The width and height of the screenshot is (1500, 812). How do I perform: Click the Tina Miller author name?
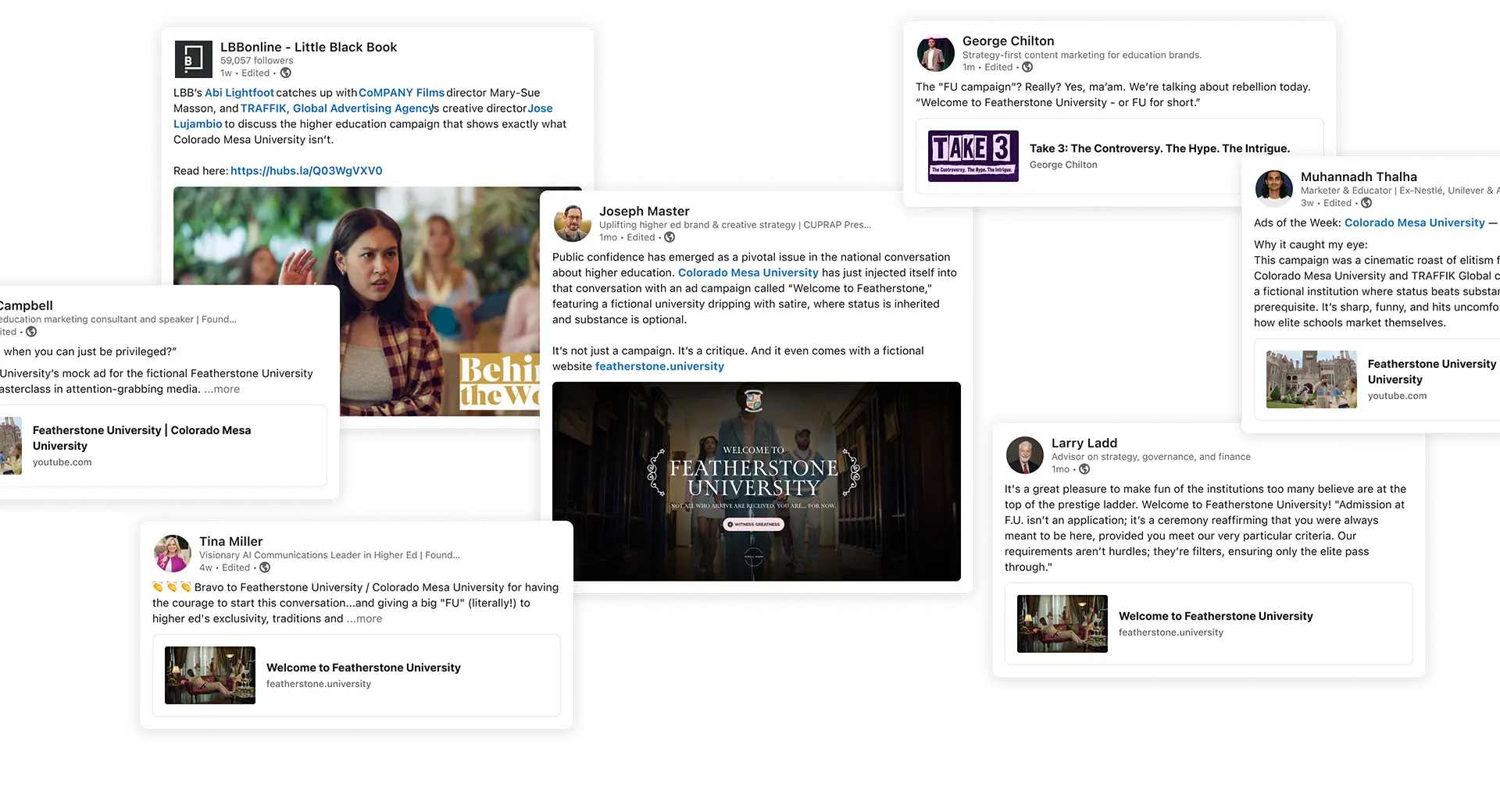point(230,541)
